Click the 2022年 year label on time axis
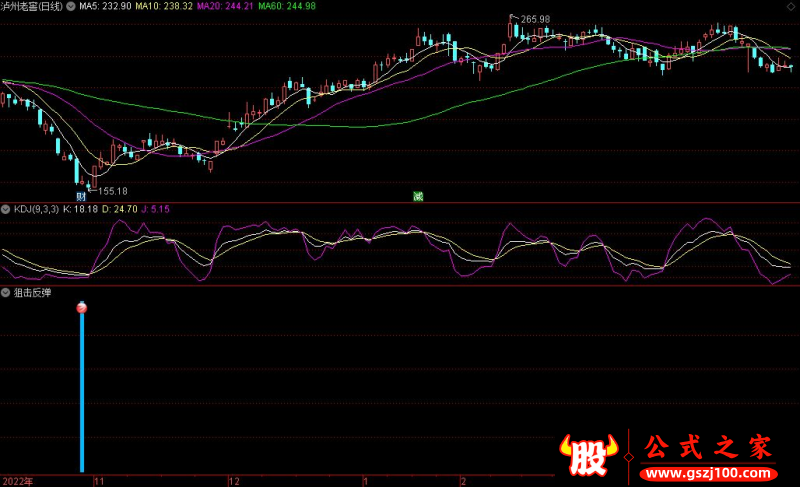 (18, 480)
